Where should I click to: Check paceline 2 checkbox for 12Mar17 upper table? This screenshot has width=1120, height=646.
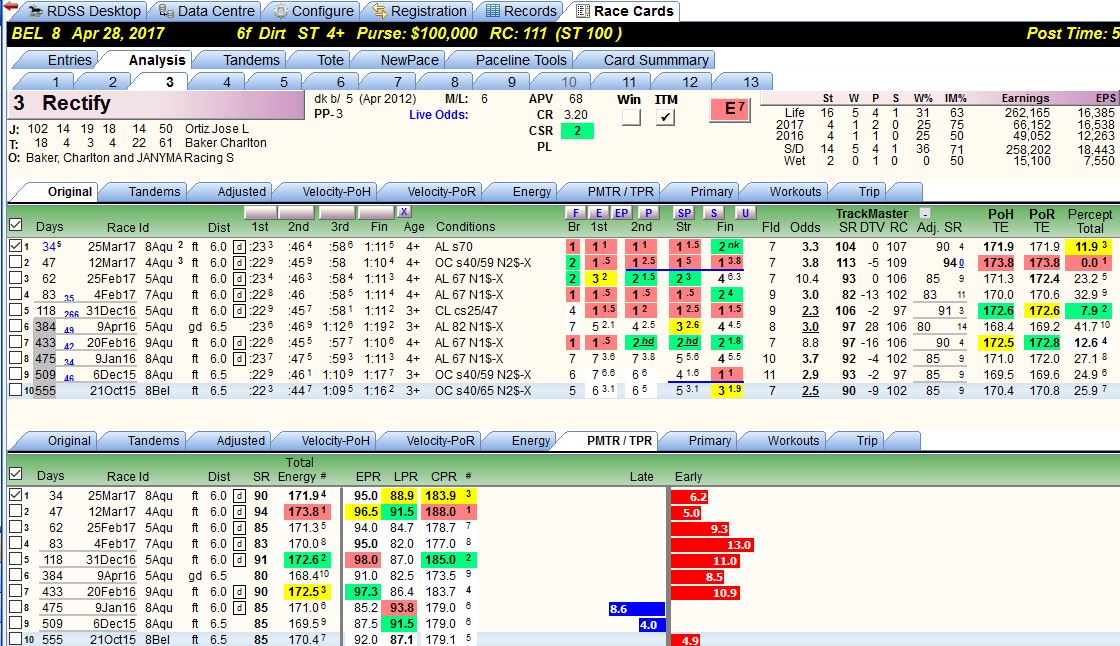[16, 262]
